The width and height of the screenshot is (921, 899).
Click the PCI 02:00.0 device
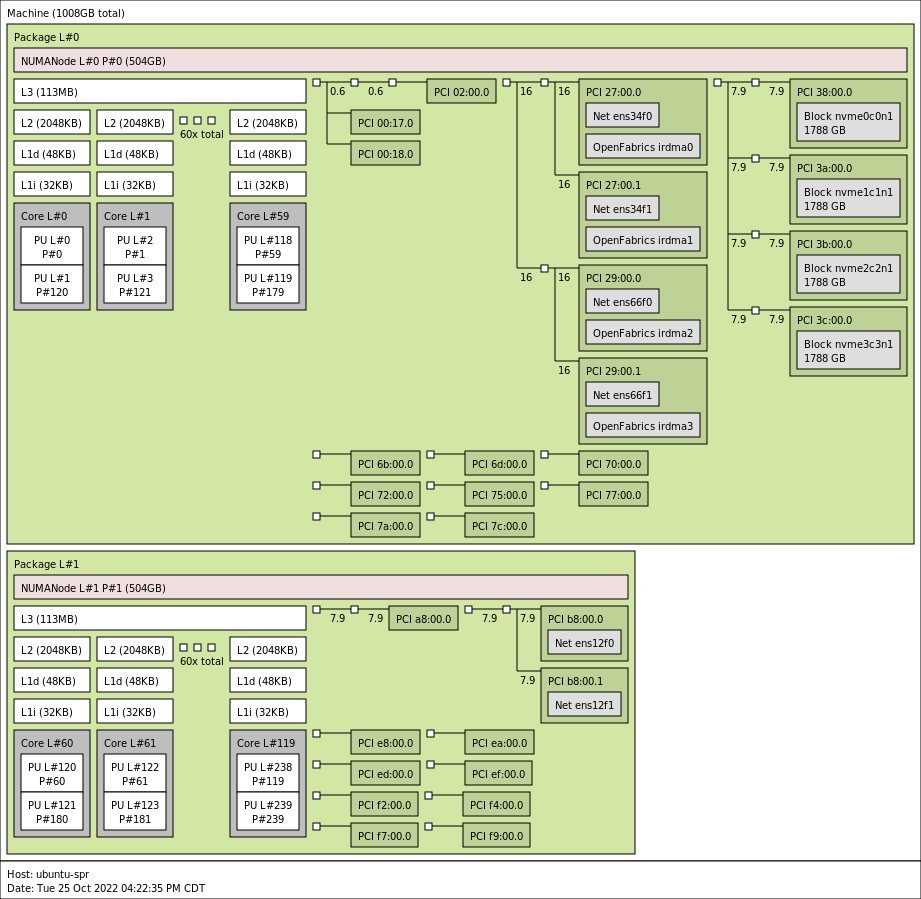click(x=461, y=92)
